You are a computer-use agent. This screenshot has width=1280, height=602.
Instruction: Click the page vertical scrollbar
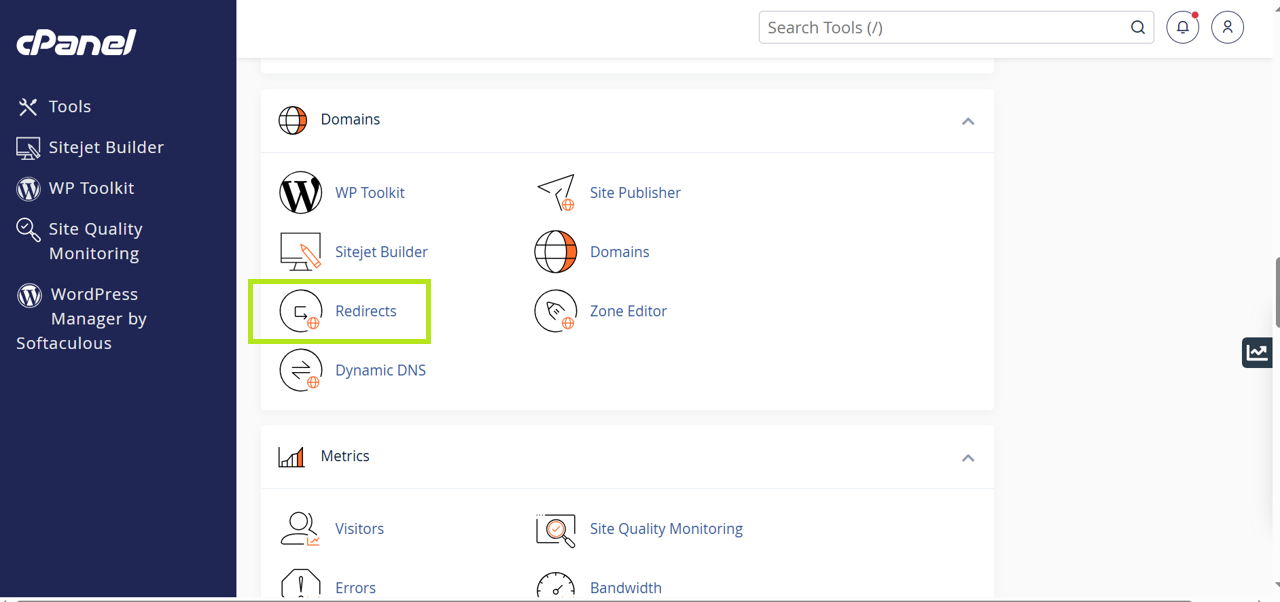pos(1276,292)
